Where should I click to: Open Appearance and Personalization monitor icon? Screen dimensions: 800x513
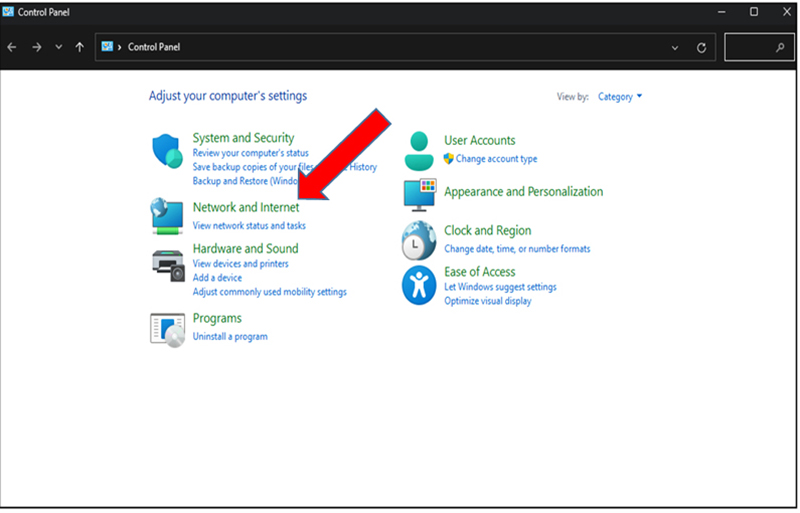[x=419, y=195]
